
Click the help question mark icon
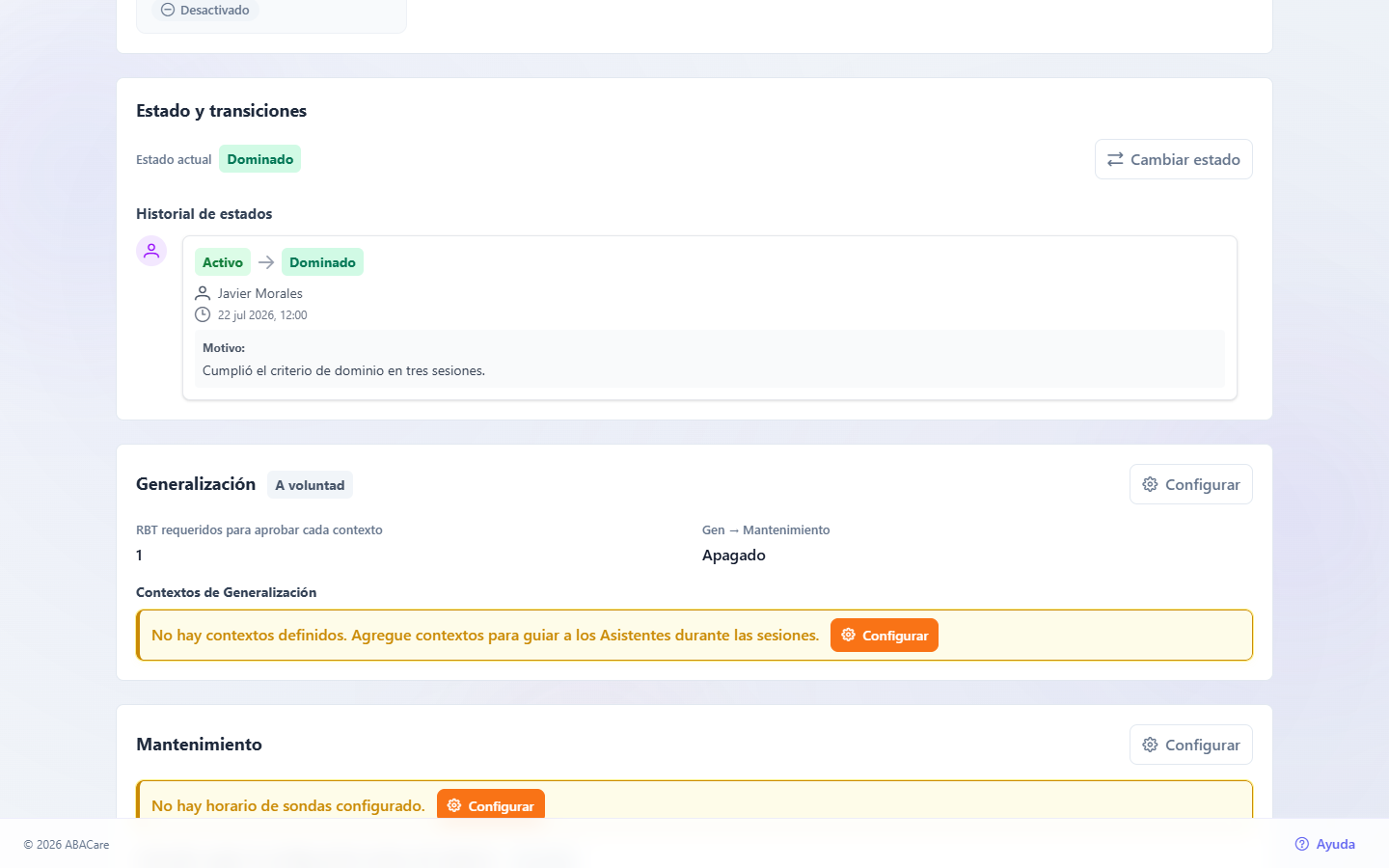pyautogui.click(x=1302, y=844)
